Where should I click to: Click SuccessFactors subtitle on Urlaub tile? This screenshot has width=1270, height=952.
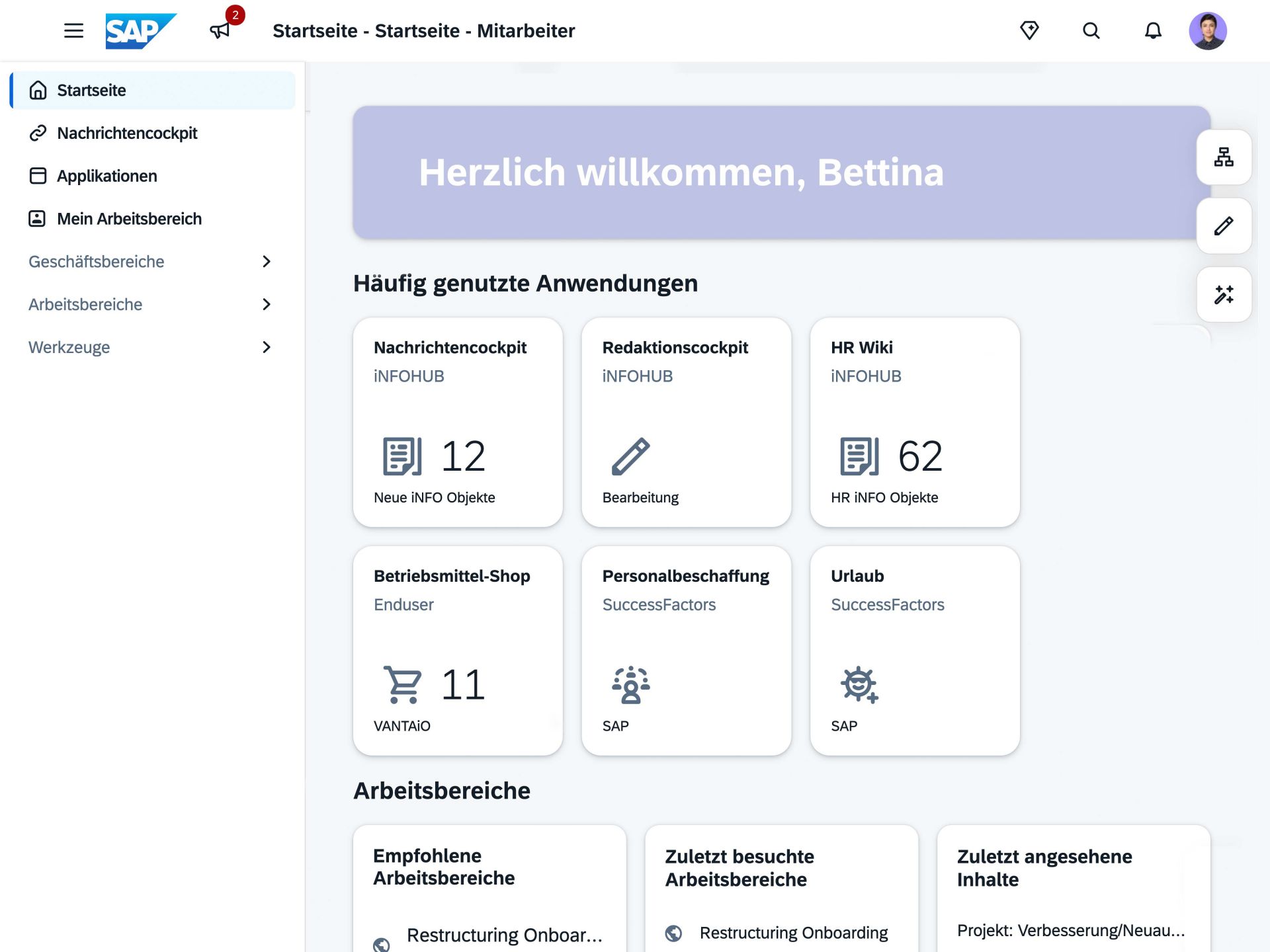pos(888,605)
